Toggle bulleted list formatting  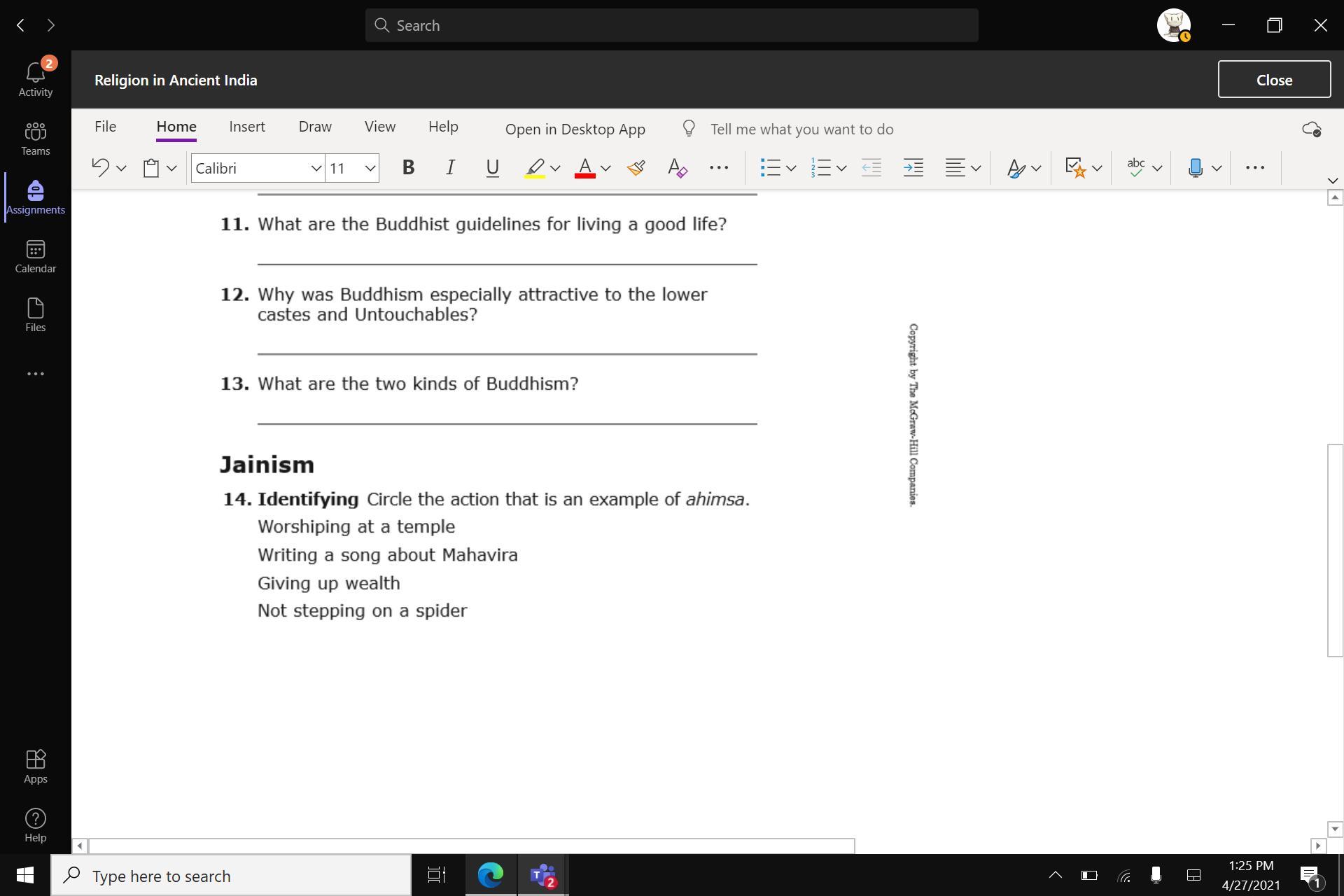click(770, 168)
